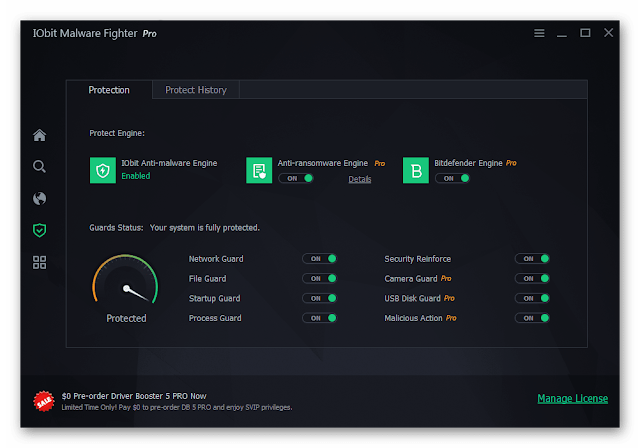Select the Protect shield sidebar icon

coord(40,230)
